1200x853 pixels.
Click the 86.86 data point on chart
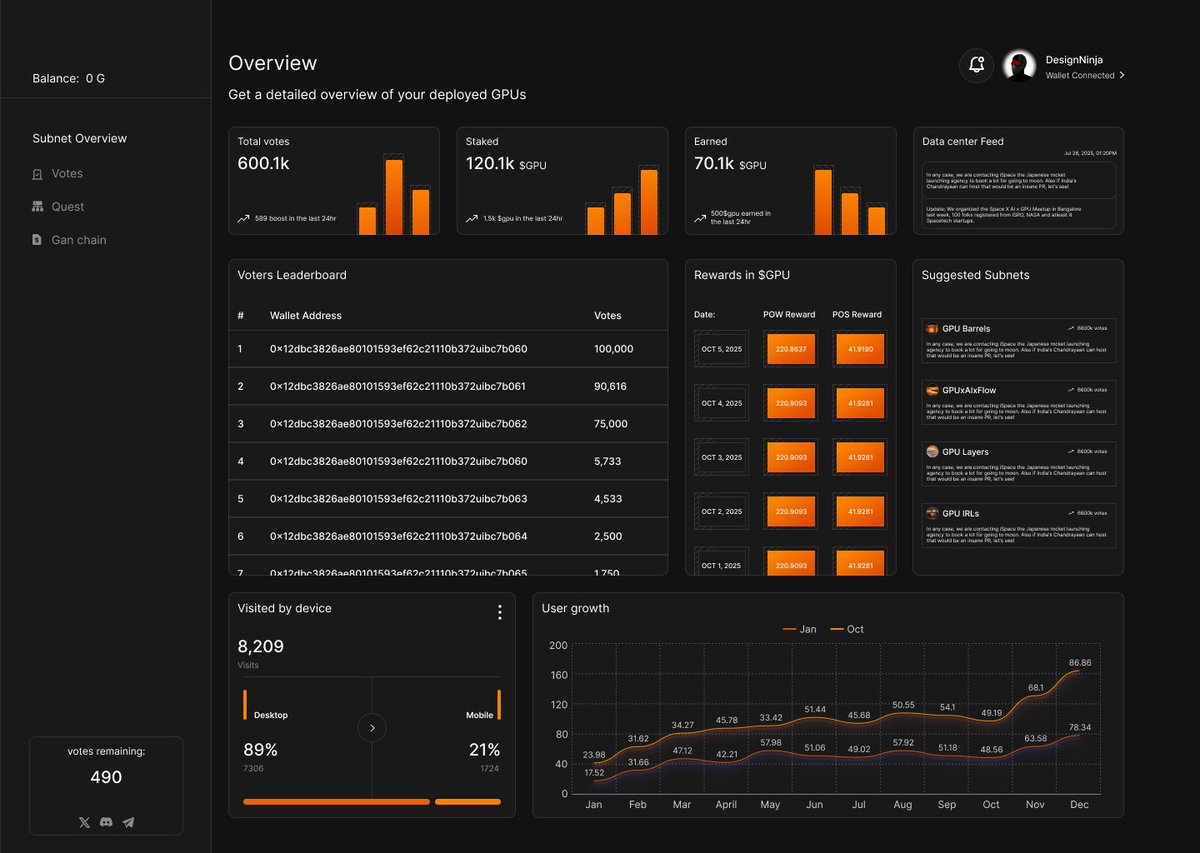[x=1079, y=671]
